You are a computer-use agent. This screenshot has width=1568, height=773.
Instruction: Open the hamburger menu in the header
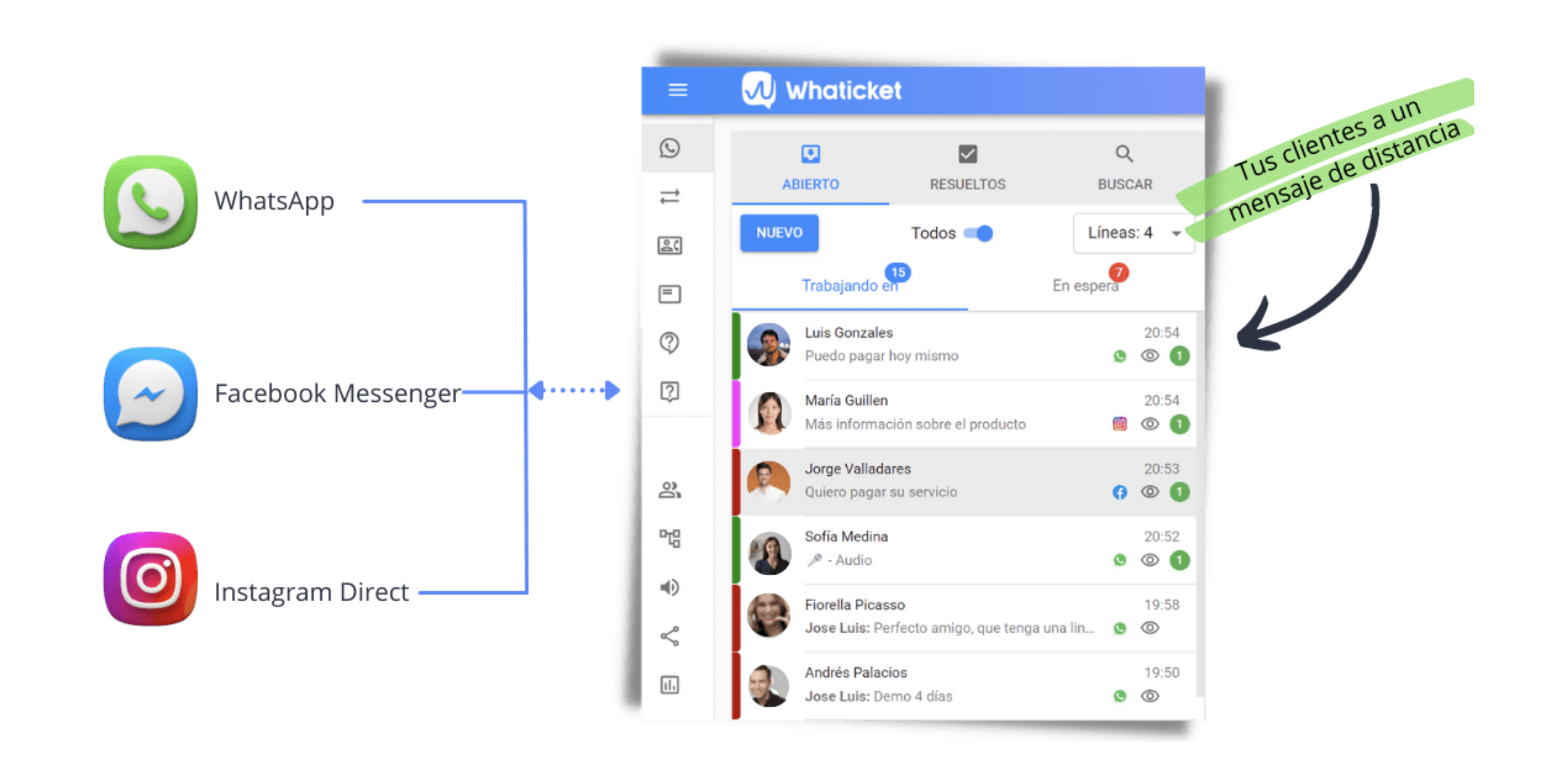677,90
